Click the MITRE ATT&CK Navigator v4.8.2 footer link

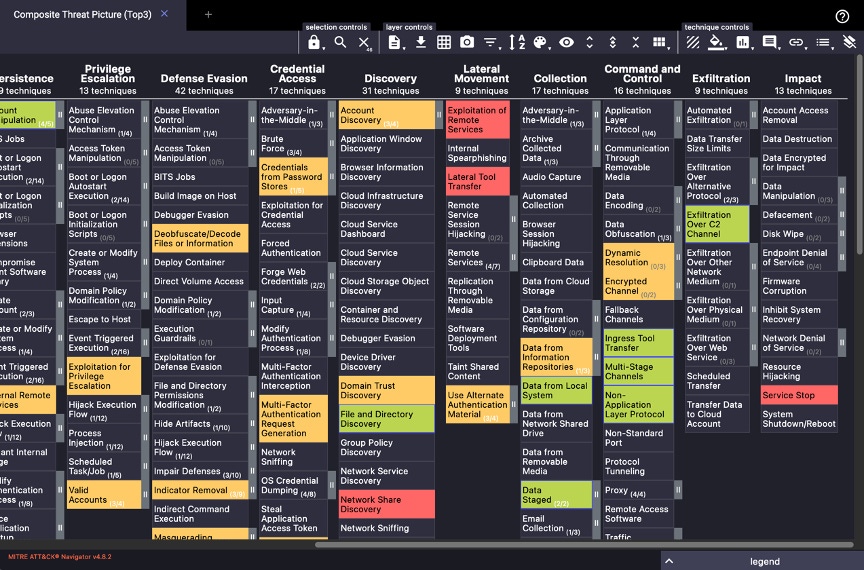tap(60, 556)
